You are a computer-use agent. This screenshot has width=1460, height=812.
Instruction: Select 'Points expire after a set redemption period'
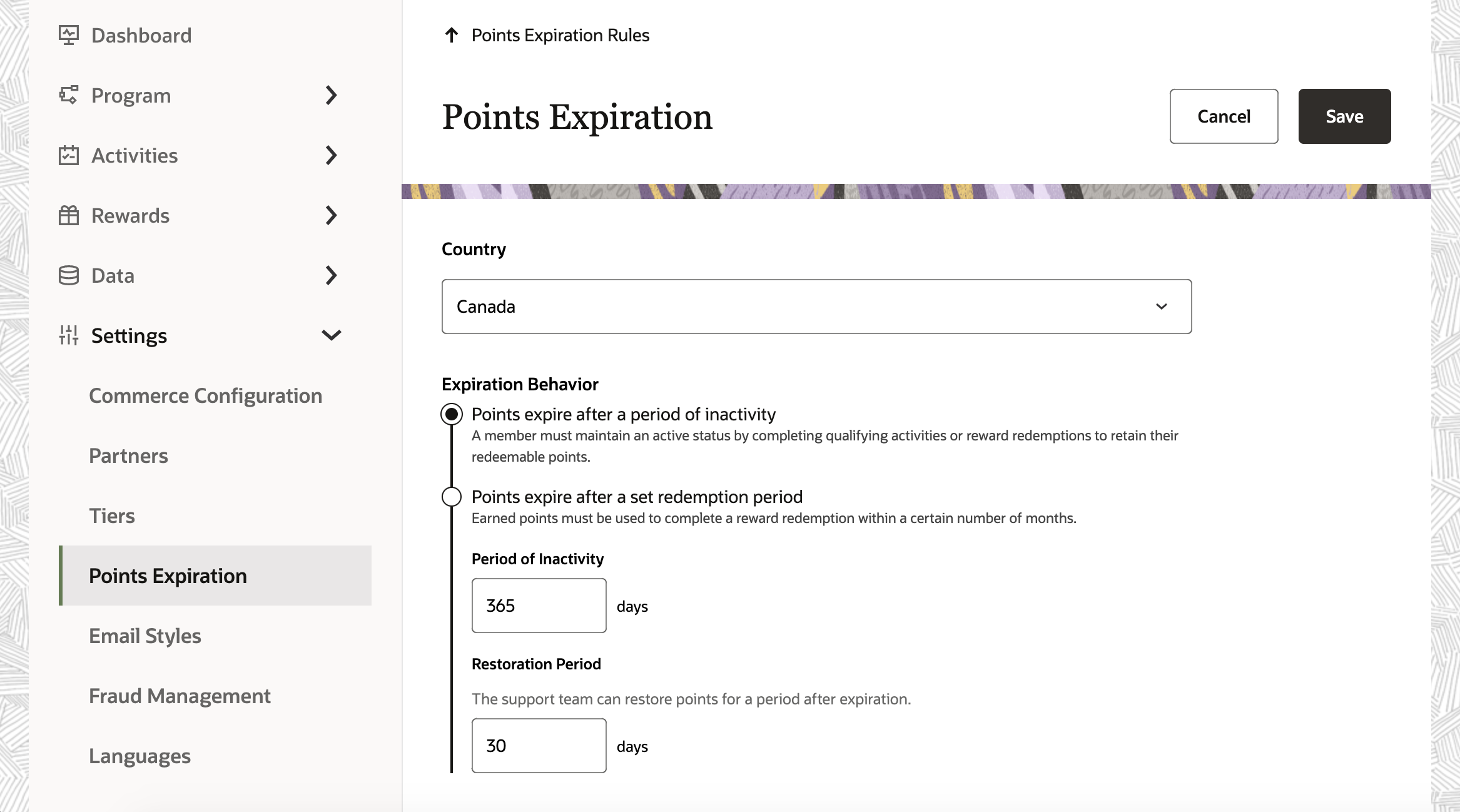[452, 497]
